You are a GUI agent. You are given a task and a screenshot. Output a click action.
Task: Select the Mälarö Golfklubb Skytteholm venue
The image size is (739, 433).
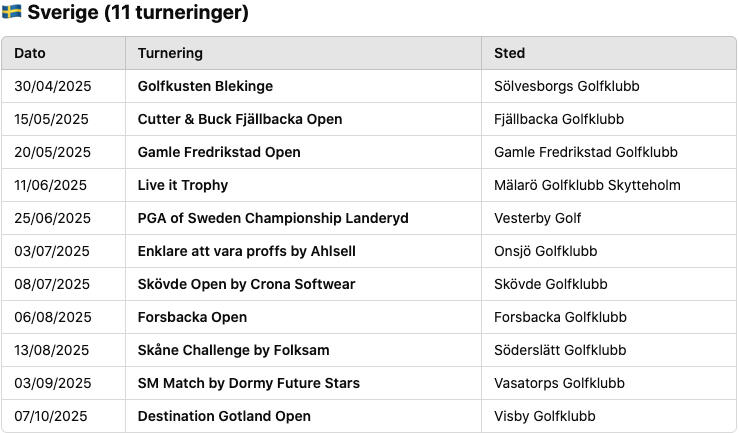tap(587, 185)
